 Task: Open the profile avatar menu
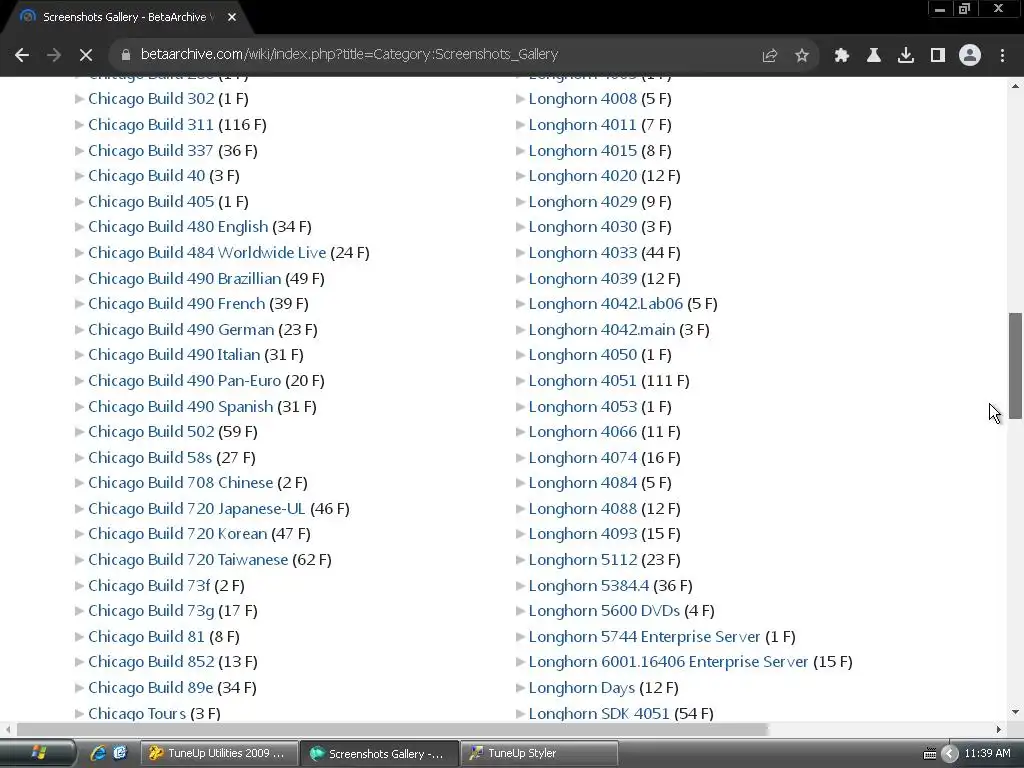970,56
